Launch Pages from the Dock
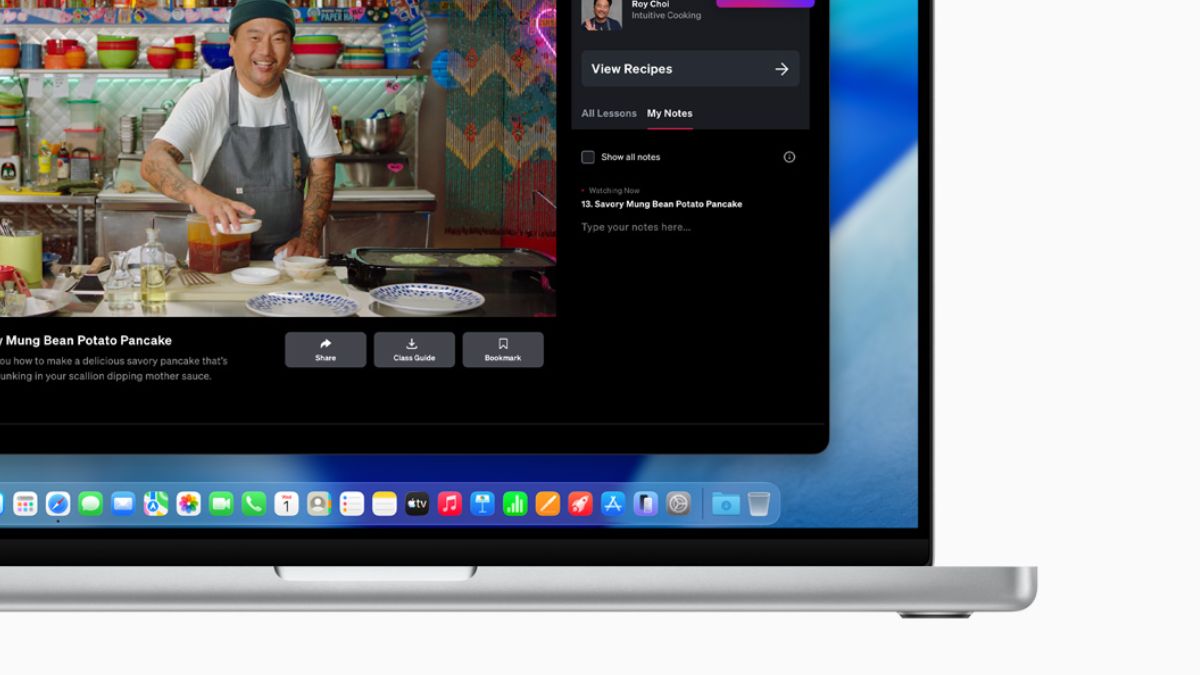 click(x=548, y=504)
